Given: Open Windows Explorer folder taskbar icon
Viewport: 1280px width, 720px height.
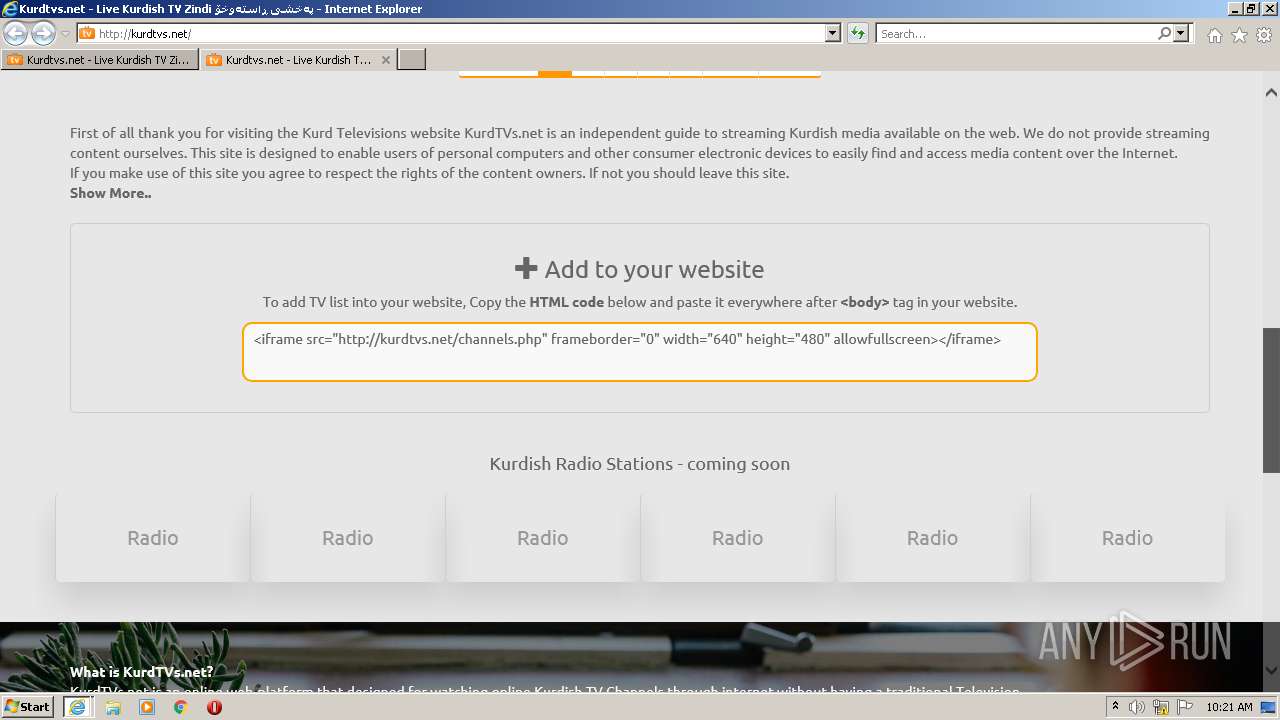Looking at the screenshot, I should point(113,706).
